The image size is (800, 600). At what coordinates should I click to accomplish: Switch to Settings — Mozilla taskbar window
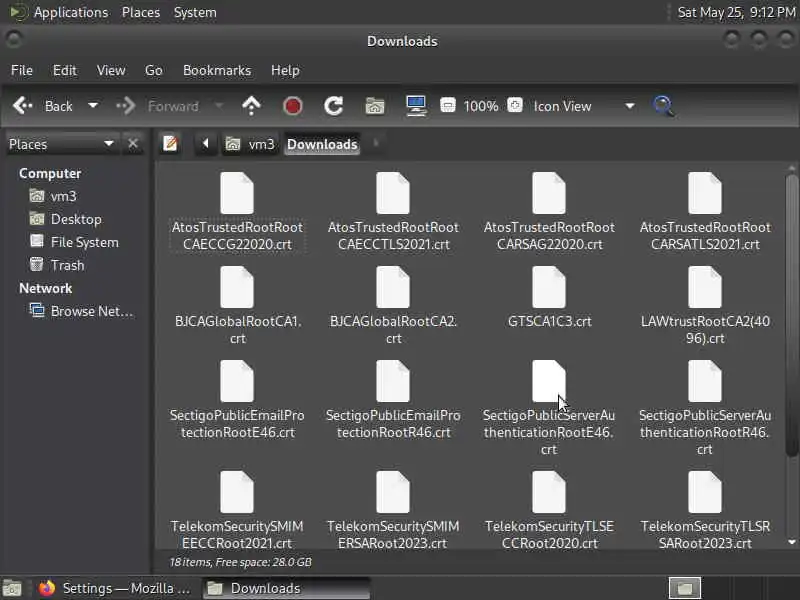114,588
